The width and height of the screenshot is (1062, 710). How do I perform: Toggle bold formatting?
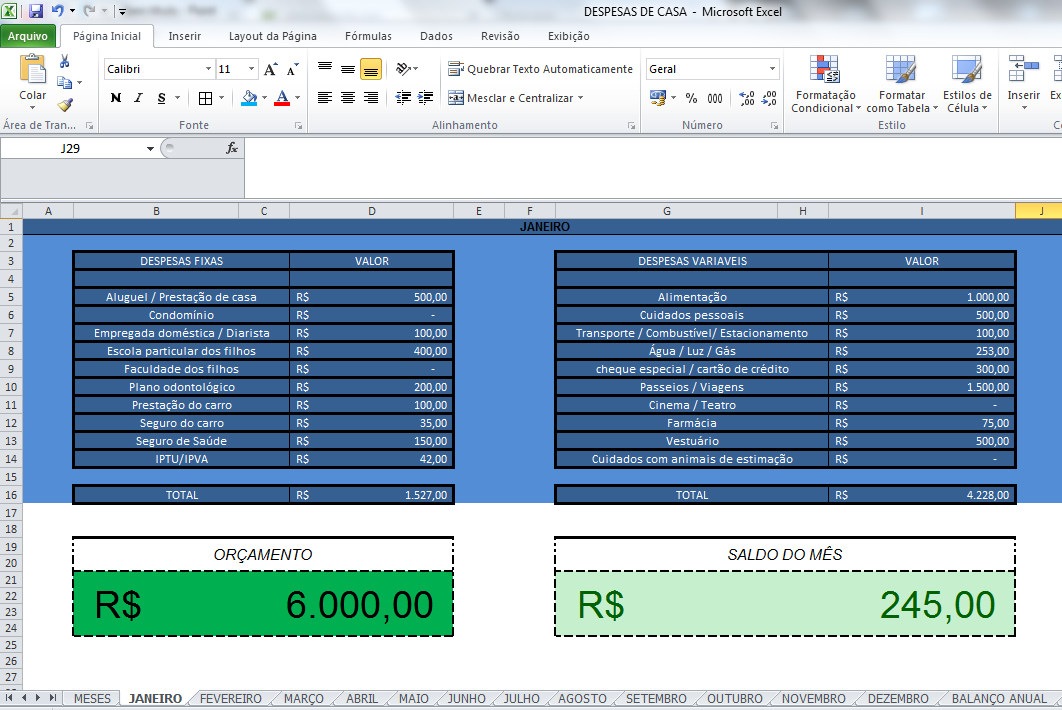(x=116, y=98)
